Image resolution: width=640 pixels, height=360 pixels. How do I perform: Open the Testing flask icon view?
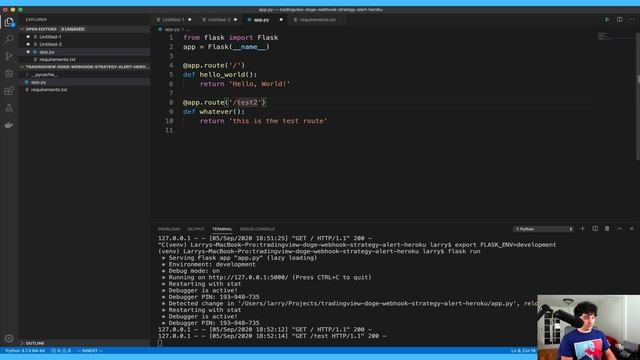[x=9, y=108]
